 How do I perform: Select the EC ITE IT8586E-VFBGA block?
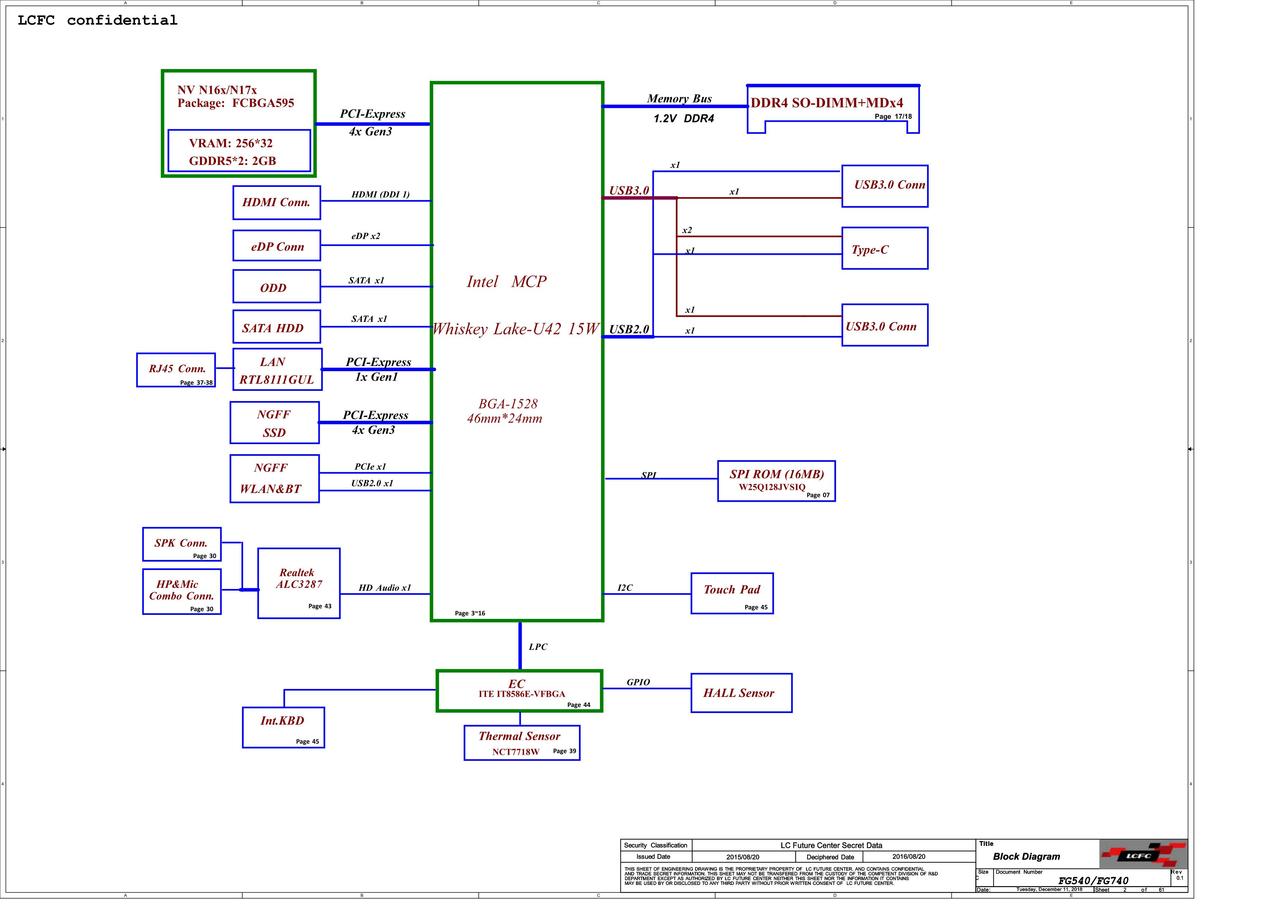520,691
